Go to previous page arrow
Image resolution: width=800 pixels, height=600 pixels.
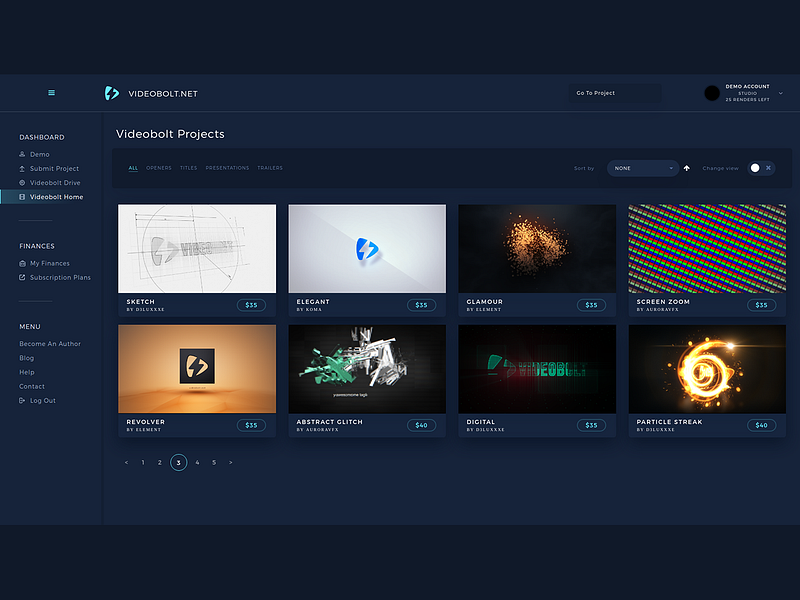coord(127,463)
